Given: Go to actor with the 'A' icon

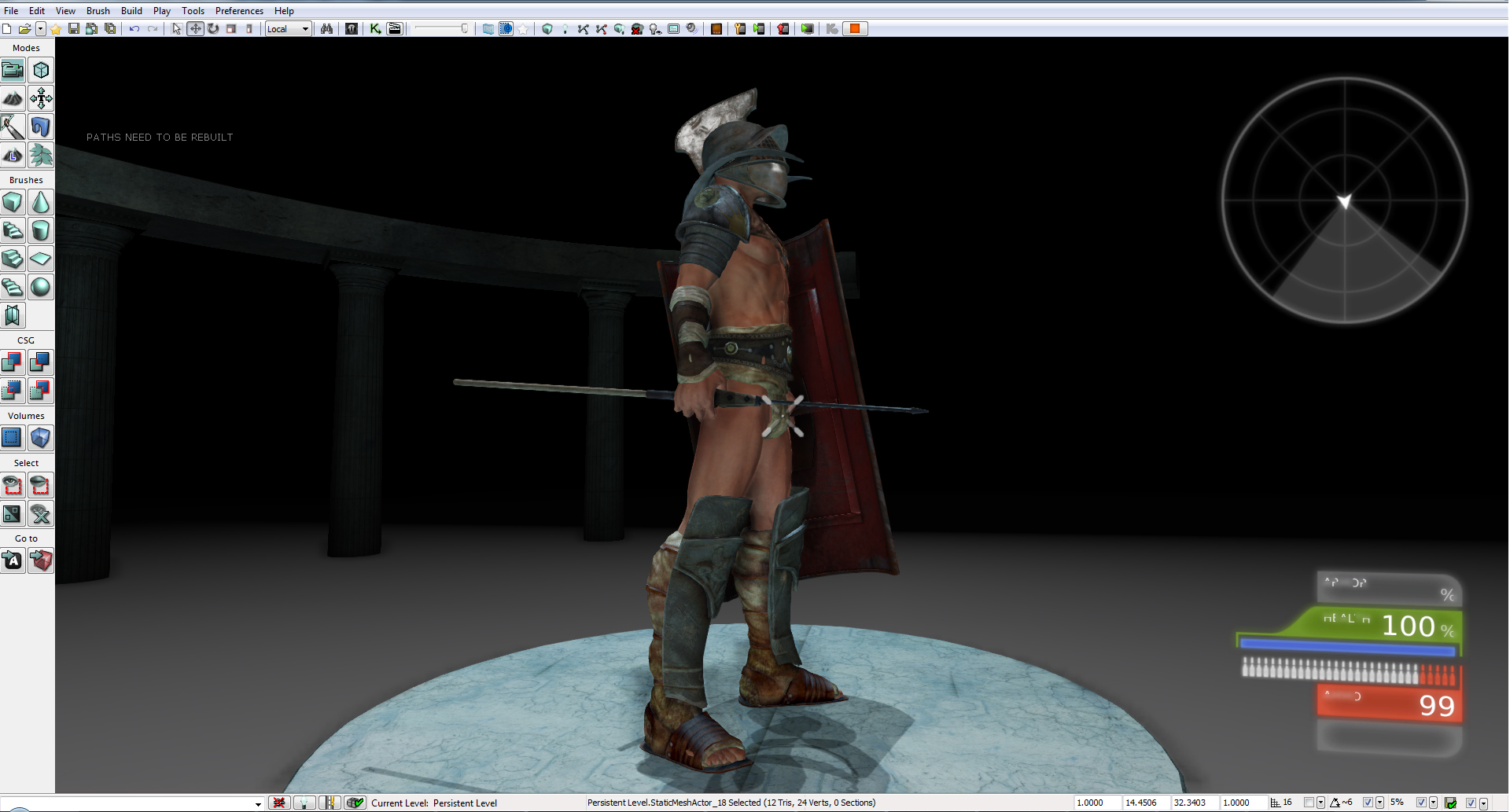Looking at the screenshot, I should pos(13,561).
